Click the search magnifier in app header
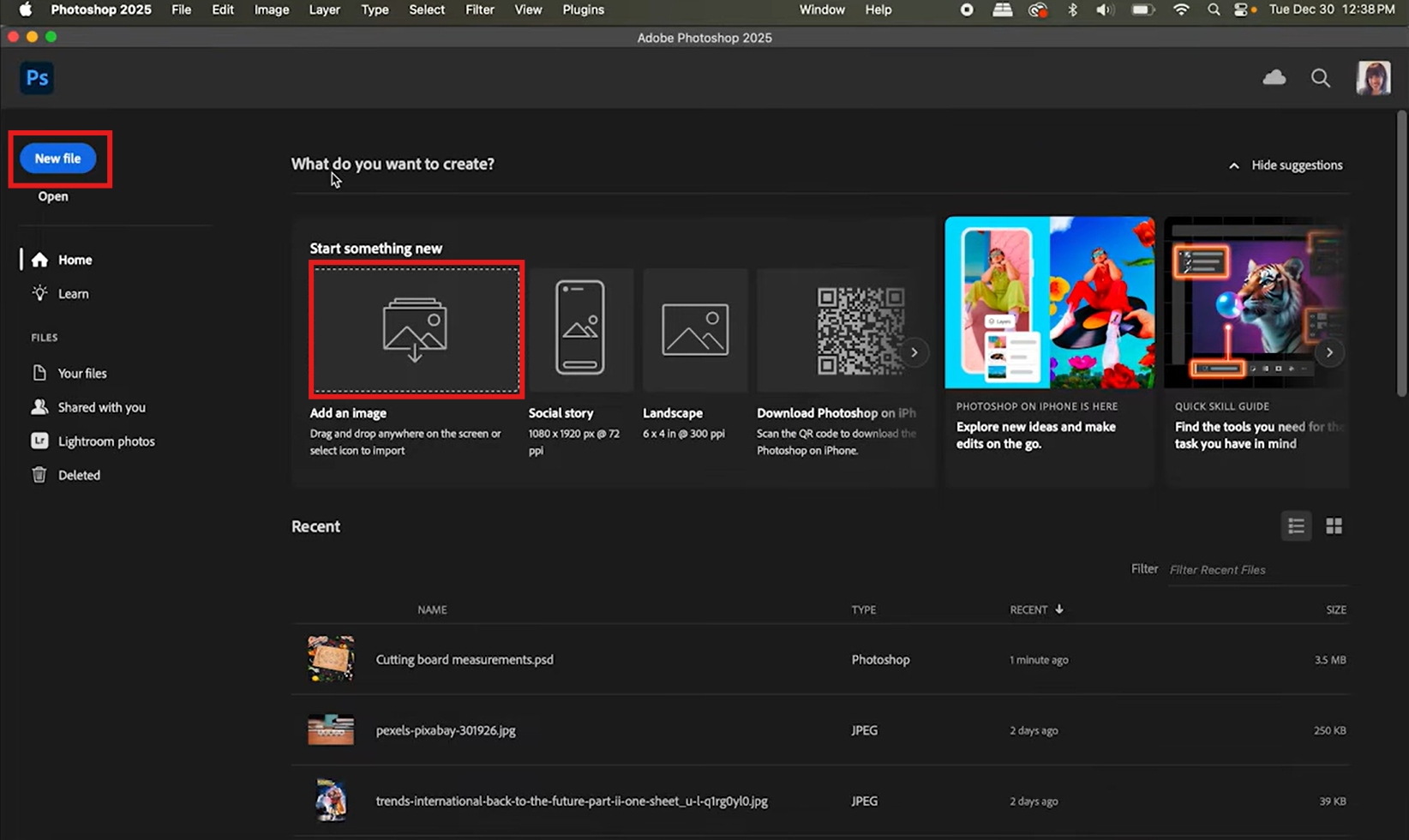The height and width of the screenshot is (840, 1409). point(1321,78)
